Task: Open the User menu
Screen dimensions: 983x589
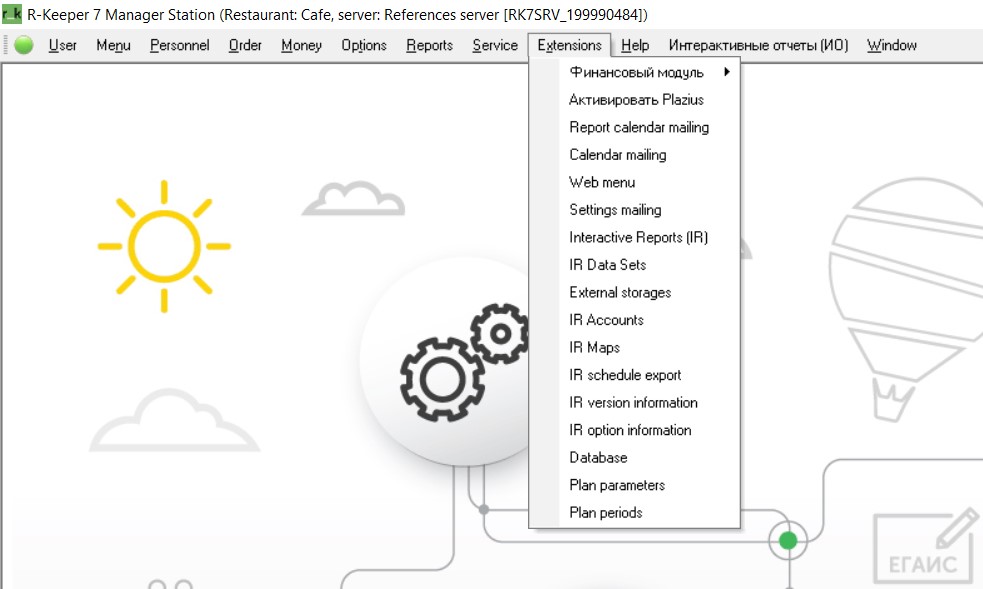Action: (x=63, y=45)
